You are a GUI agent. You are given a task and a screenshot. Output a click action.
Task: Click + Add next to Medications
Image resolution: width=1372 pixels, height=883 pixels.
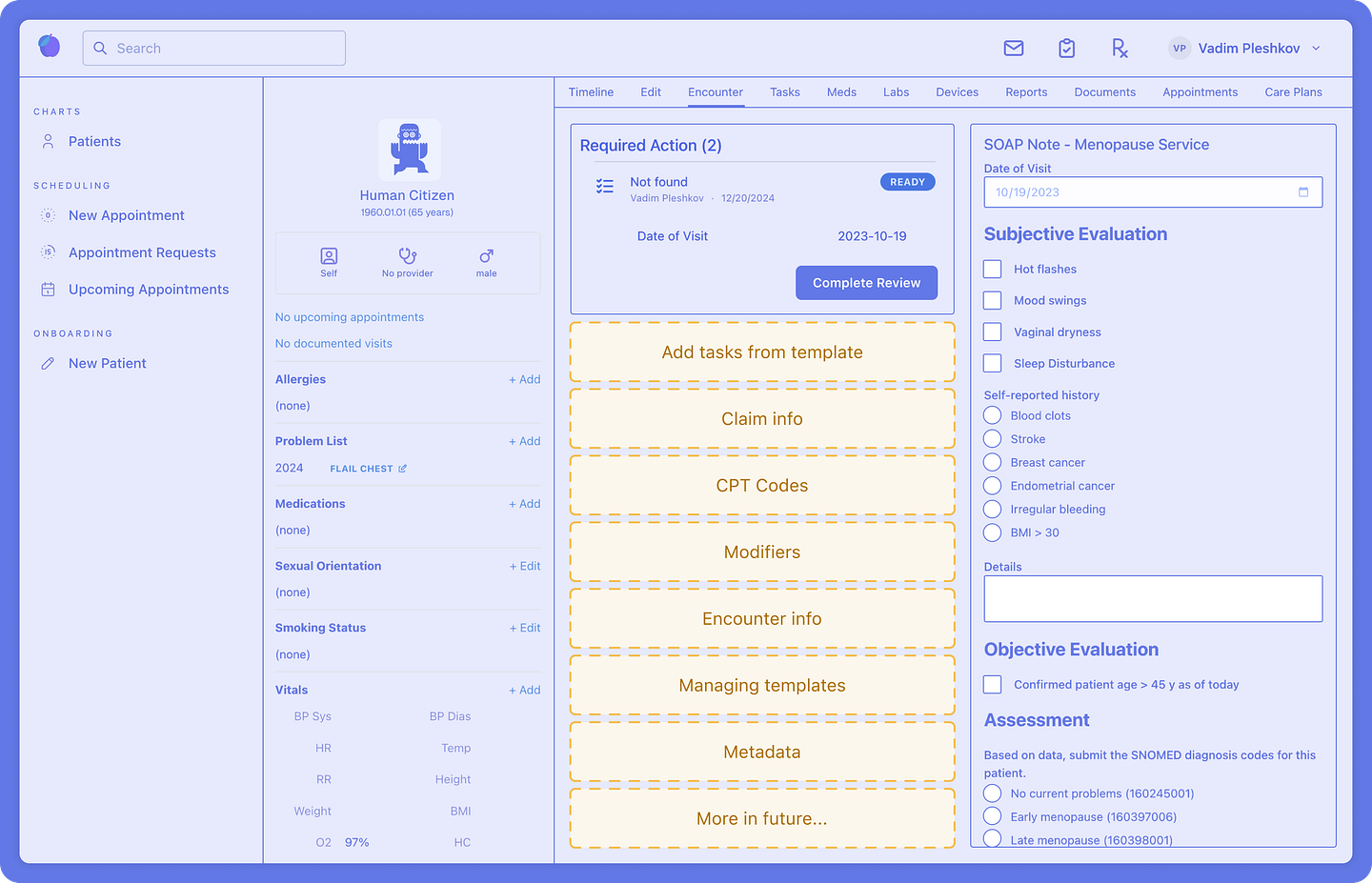524,504
